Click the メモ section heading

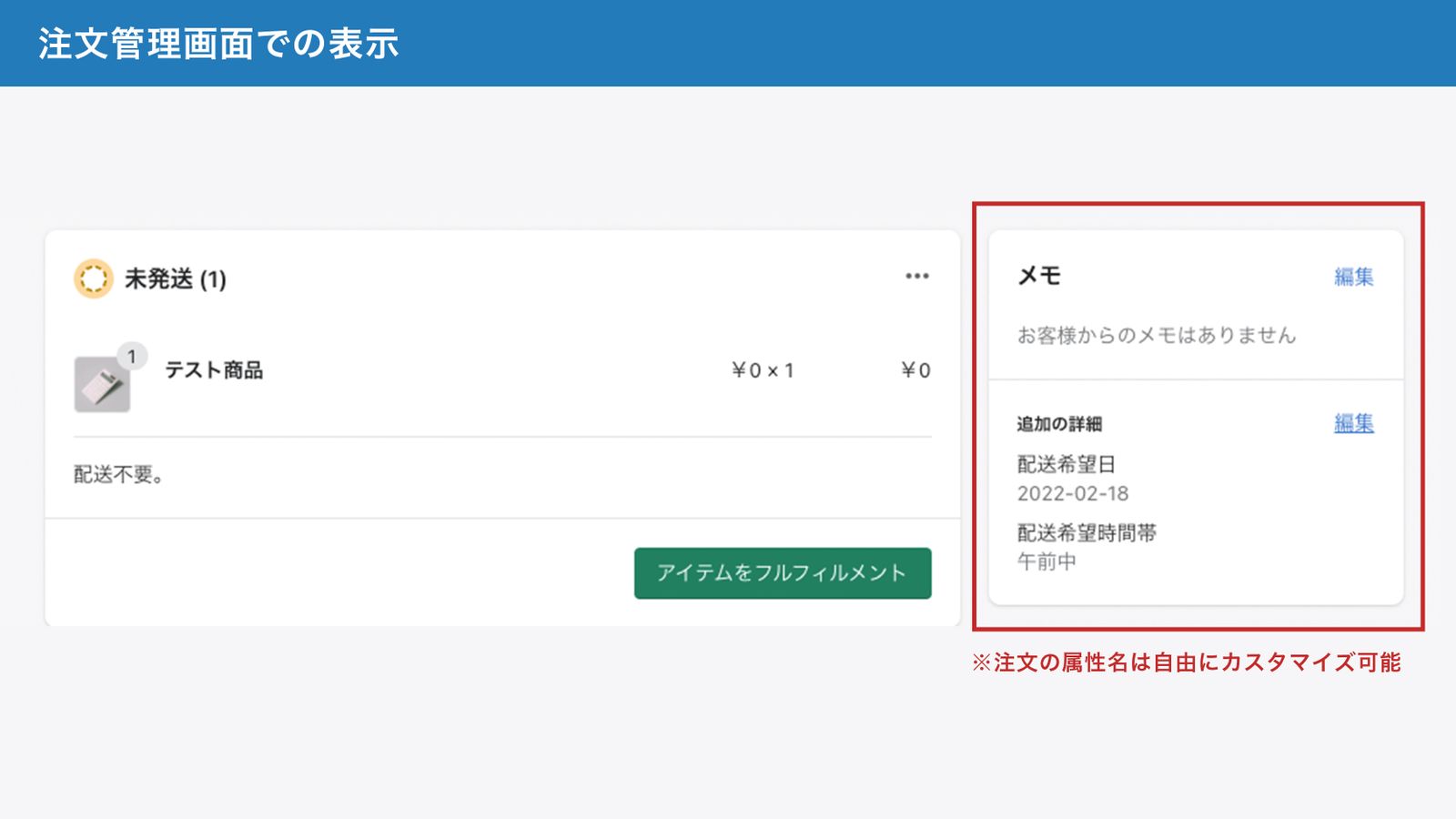(x=1039, y=276)
